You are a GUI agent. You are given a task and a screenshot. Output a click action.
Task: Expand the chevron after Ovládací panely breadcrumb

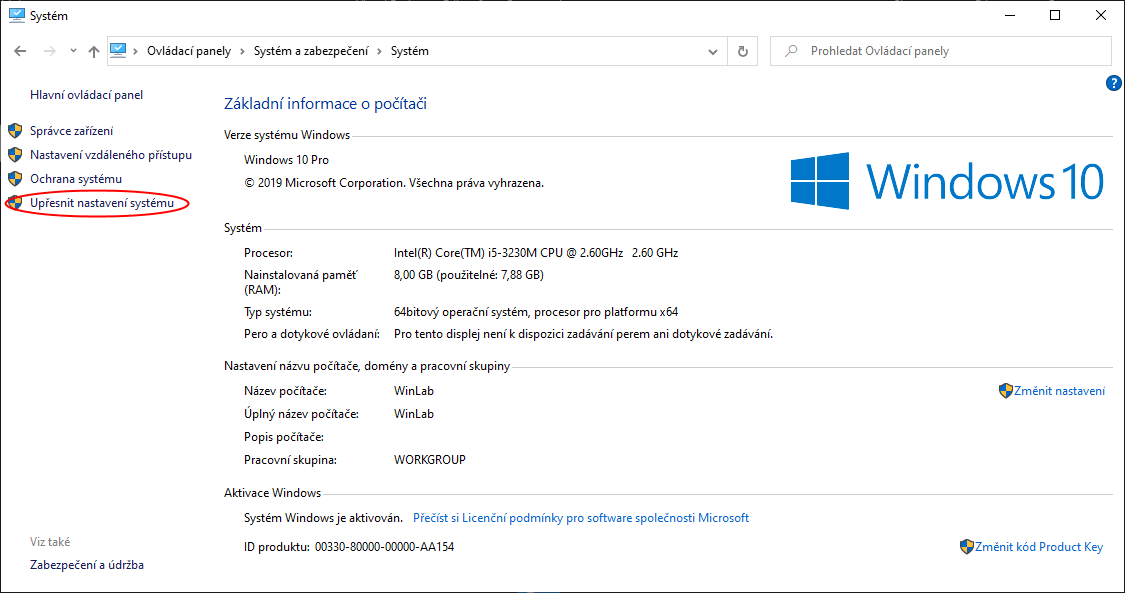click(x=240, y=51)
